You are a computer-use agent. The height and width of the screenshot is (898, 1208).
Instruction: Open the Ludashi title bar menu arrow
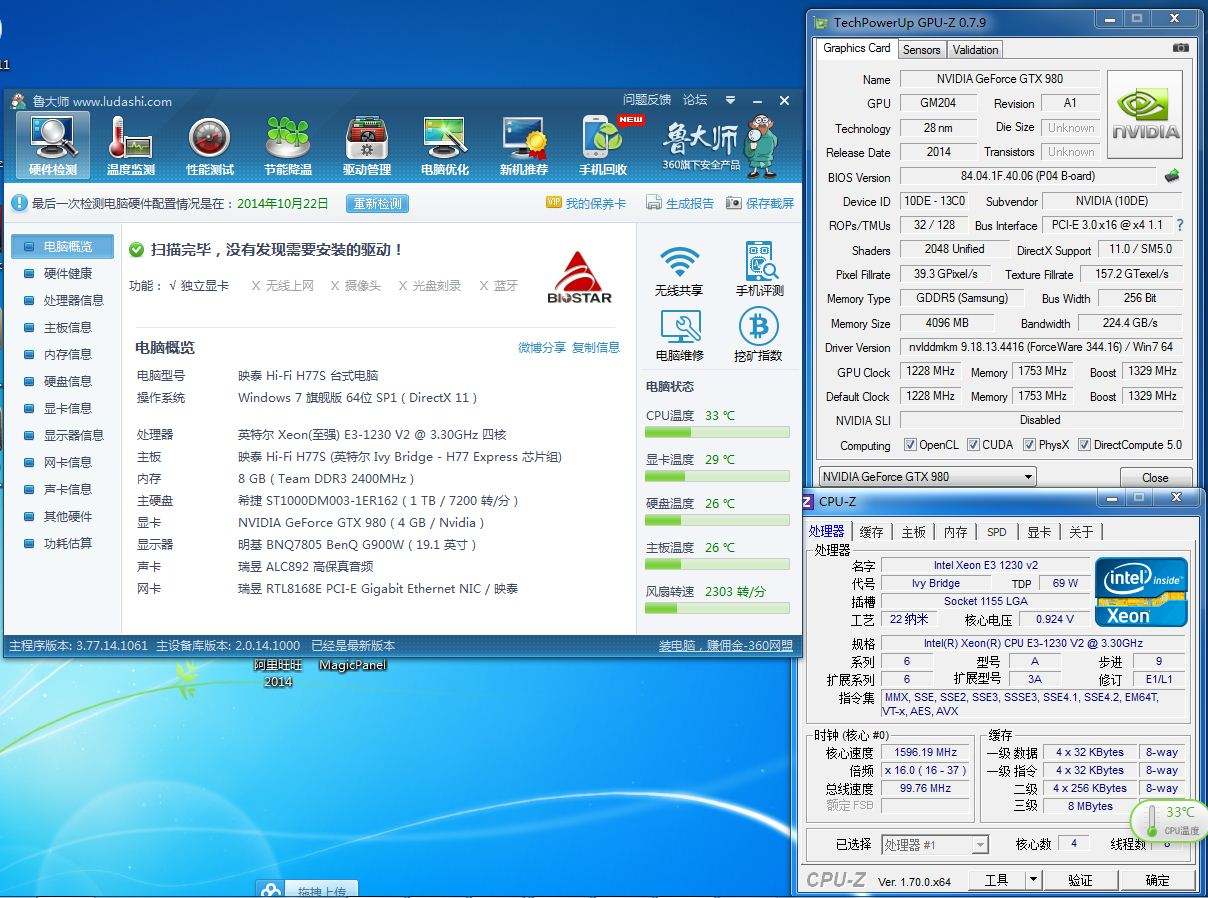731,100
